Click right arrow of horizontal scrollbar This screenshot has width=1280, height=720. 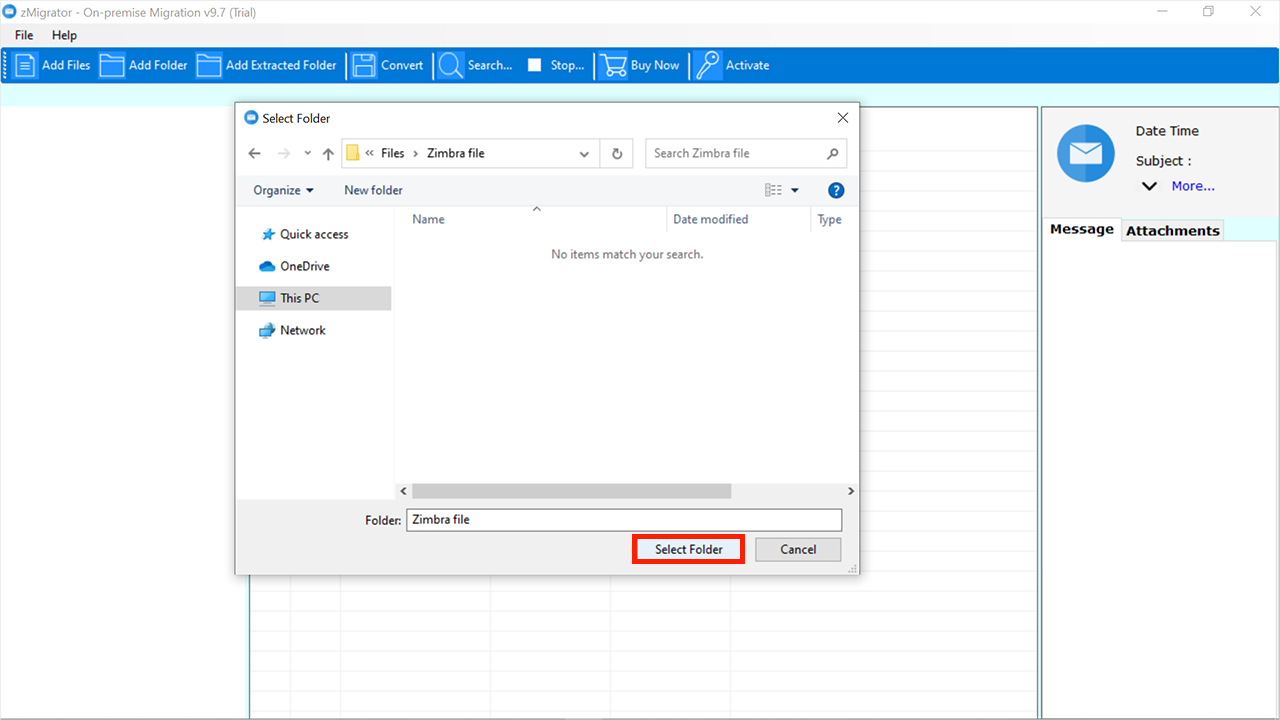[850, 491]
